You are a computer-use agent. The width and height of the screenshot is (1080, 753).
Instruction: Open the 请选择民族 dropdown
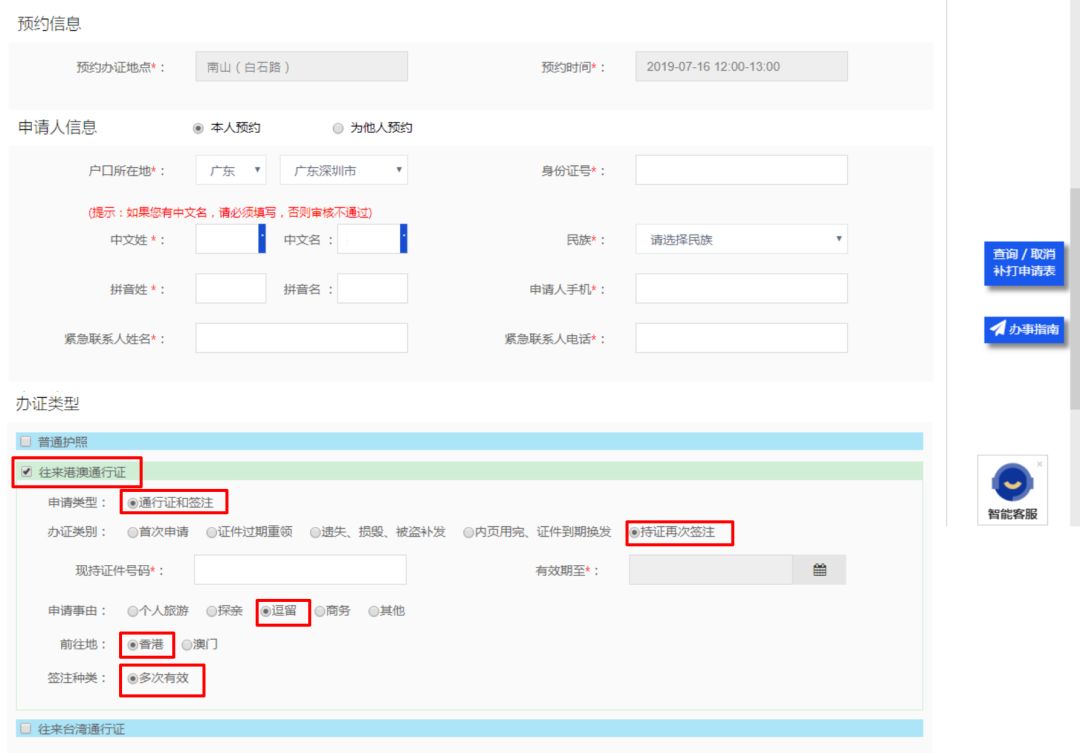coord(741,239)
